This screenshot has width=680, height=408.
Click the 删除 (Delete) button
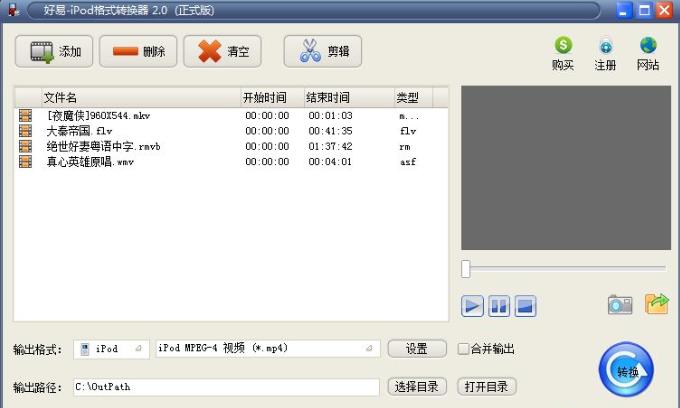(x=138, y=52)
